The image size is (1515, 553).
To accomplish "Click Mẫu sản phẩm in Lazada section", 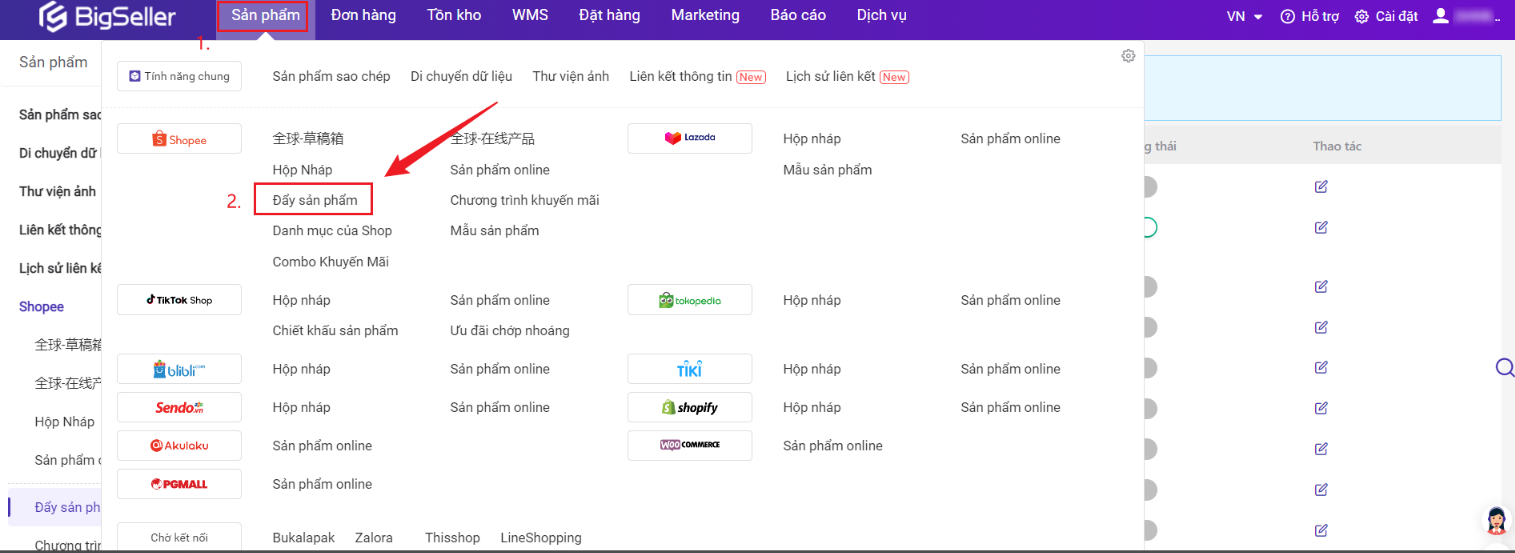I will (827, 169).
